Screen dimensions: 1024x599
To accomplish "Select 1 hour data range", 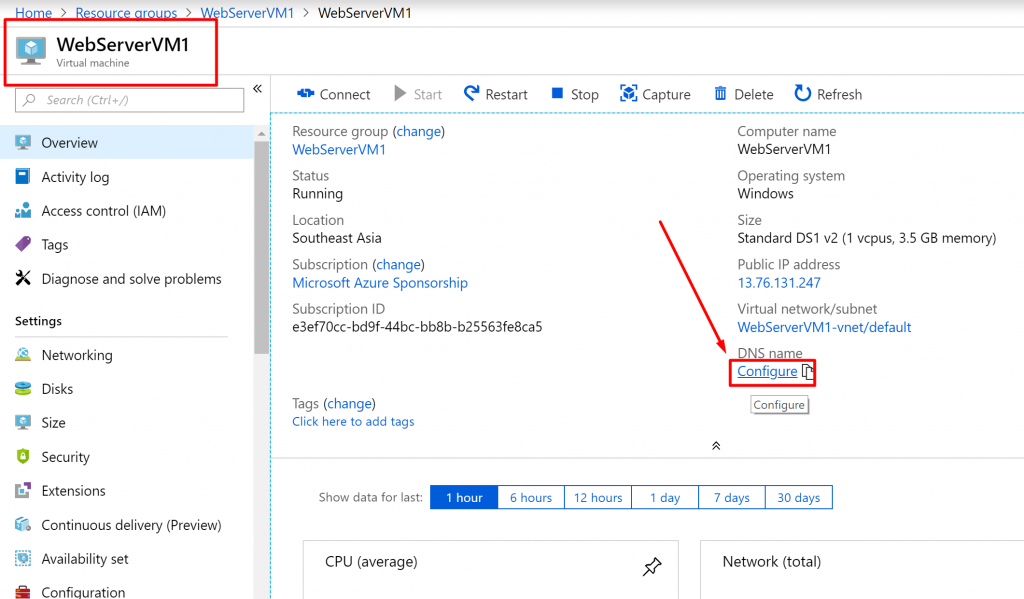I will click(x=464, y=498).
